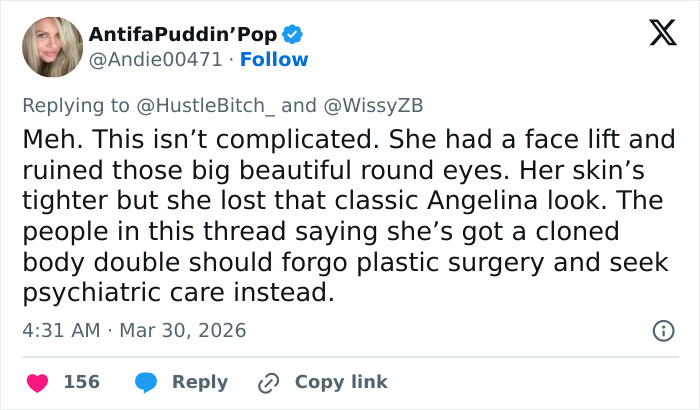
Task: Click the 156 likes count
Action: click(82, 382)
